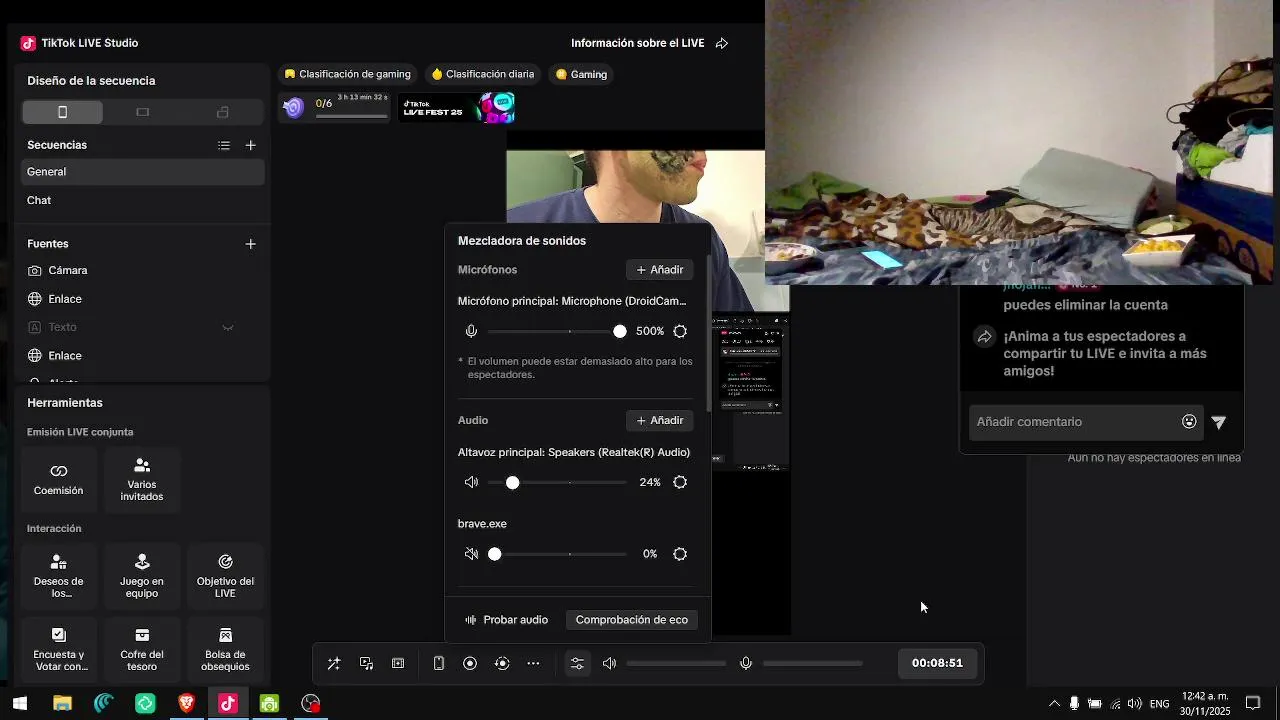Select the landscape layout icon
Viewport: 1280px width, 720px height.
(x=142, y=112)
